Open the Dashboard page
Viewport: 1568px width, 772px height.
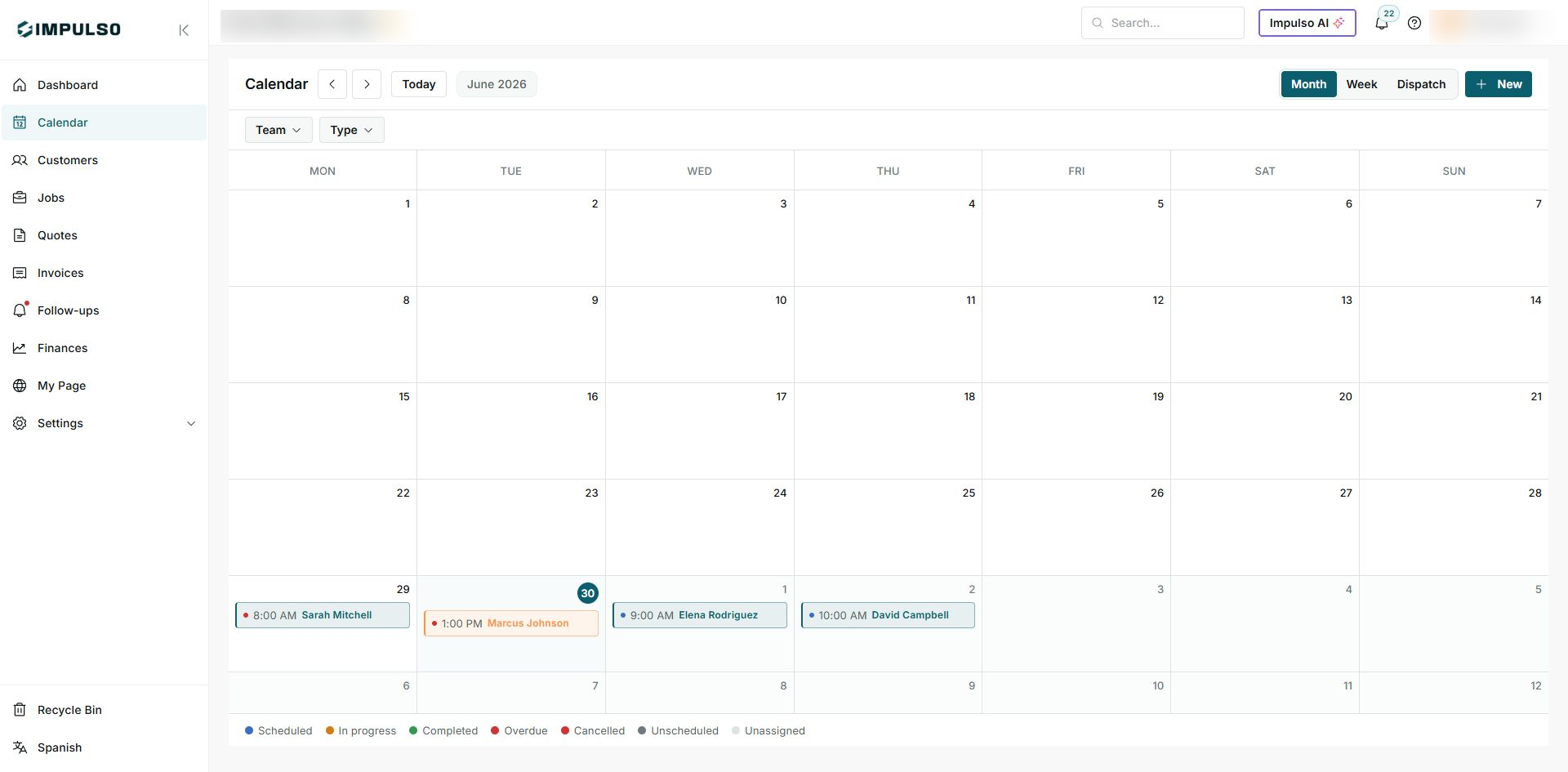pyautogui.click(x=104, y=85)
